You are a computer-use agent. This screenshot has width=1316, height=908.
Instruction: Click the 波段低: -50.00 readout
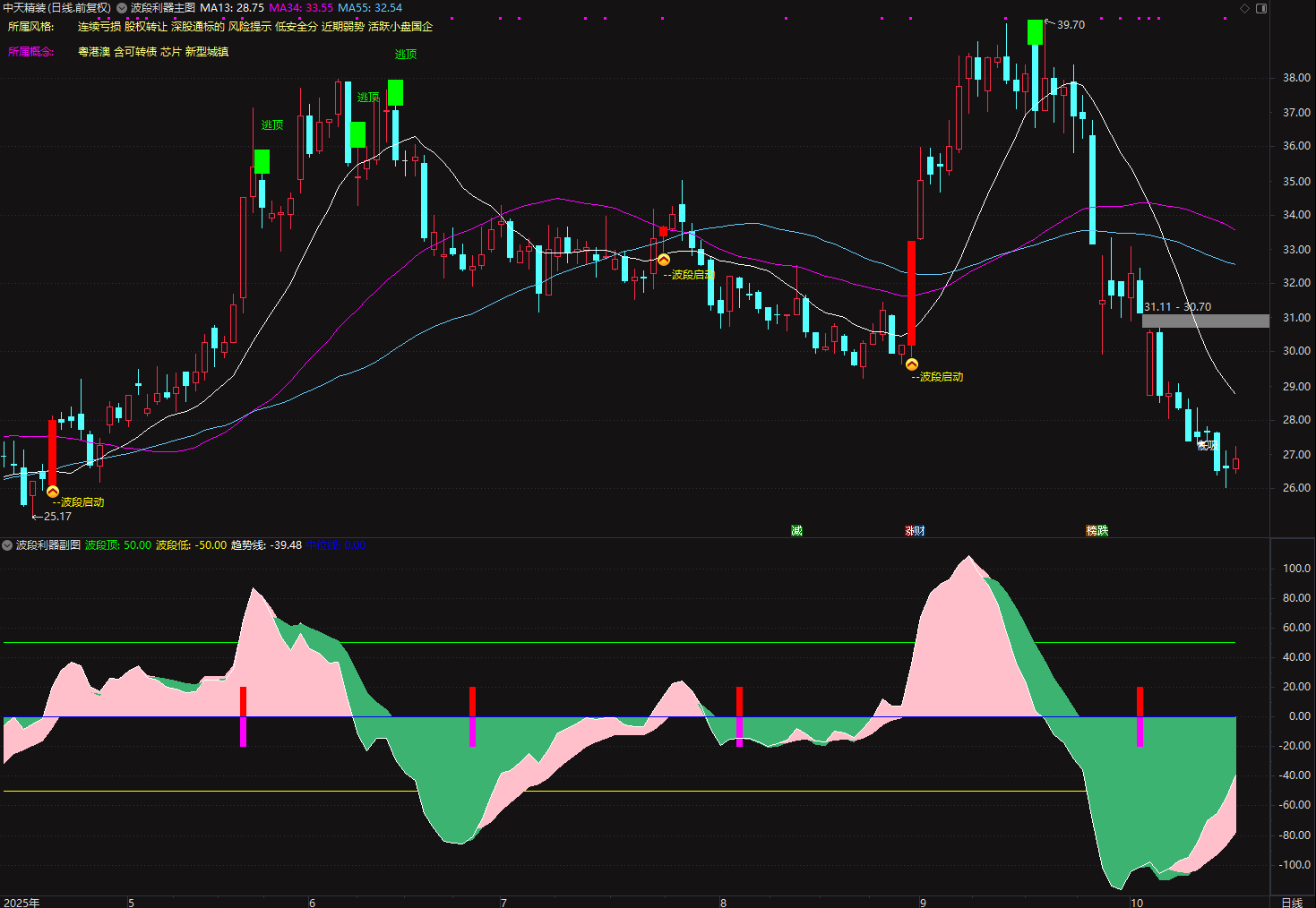192,545
